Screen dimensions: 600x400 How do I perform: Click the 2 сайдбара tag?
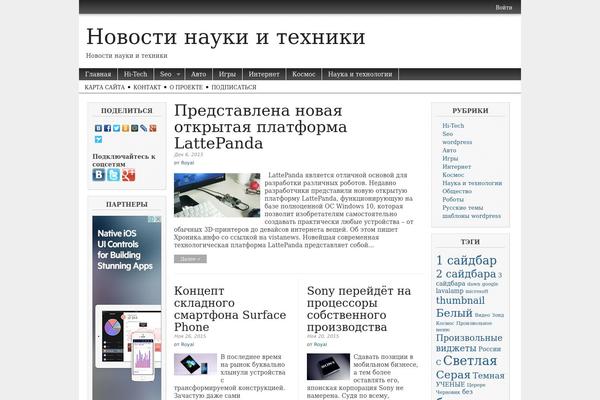point(466,274)
